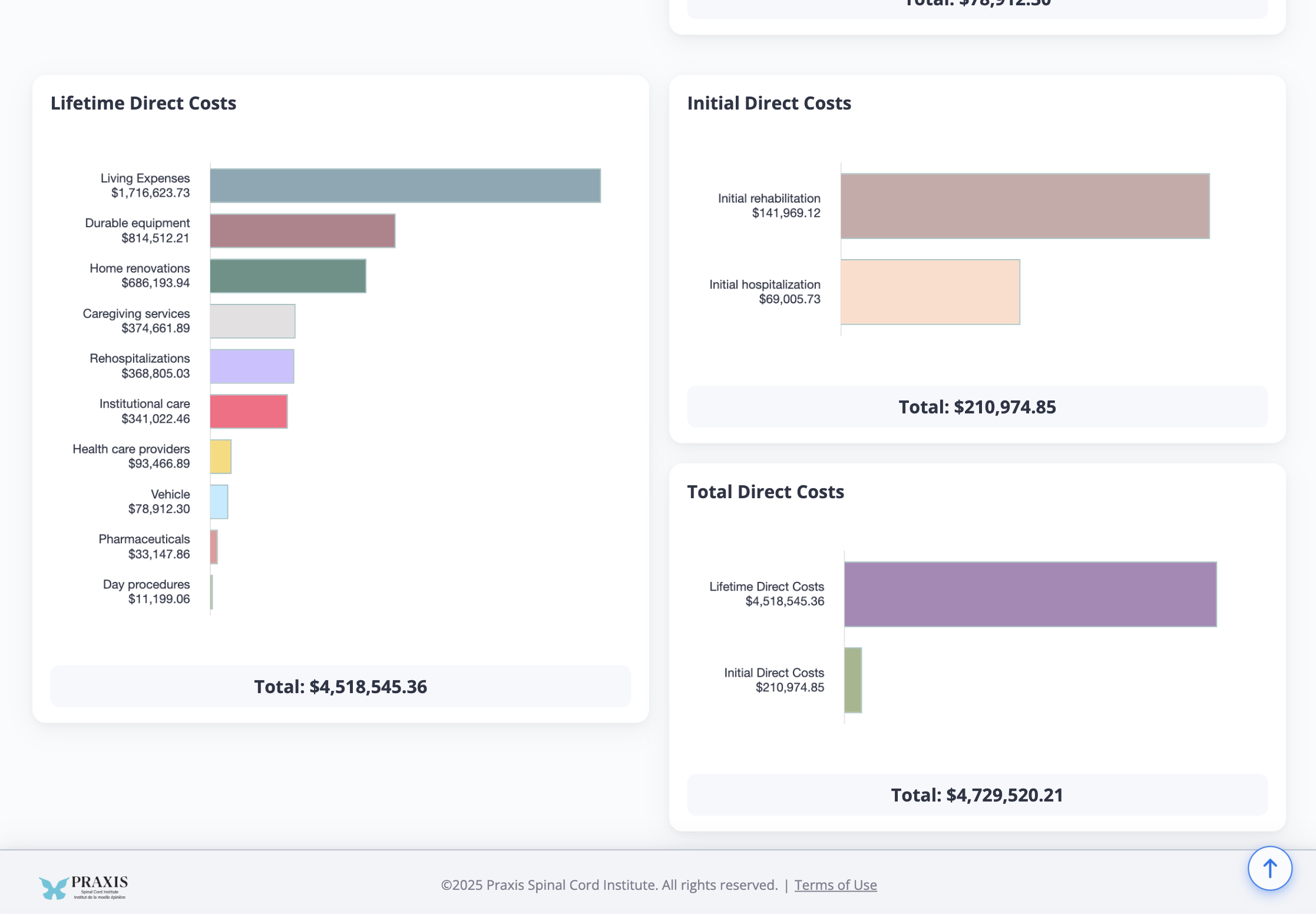Click the 'Lifetime Direct Costs' card heading
Image resolution: width=1316 pixels, height=914 pixels.
point(143,103)
